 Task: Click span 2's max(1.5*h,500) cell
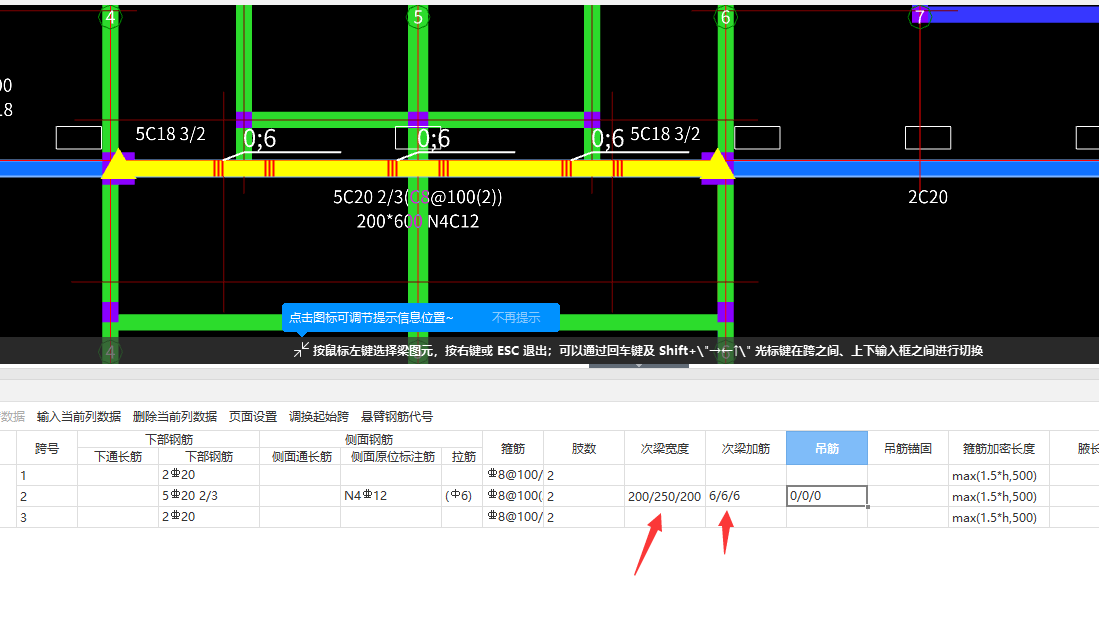pos(999,496)
